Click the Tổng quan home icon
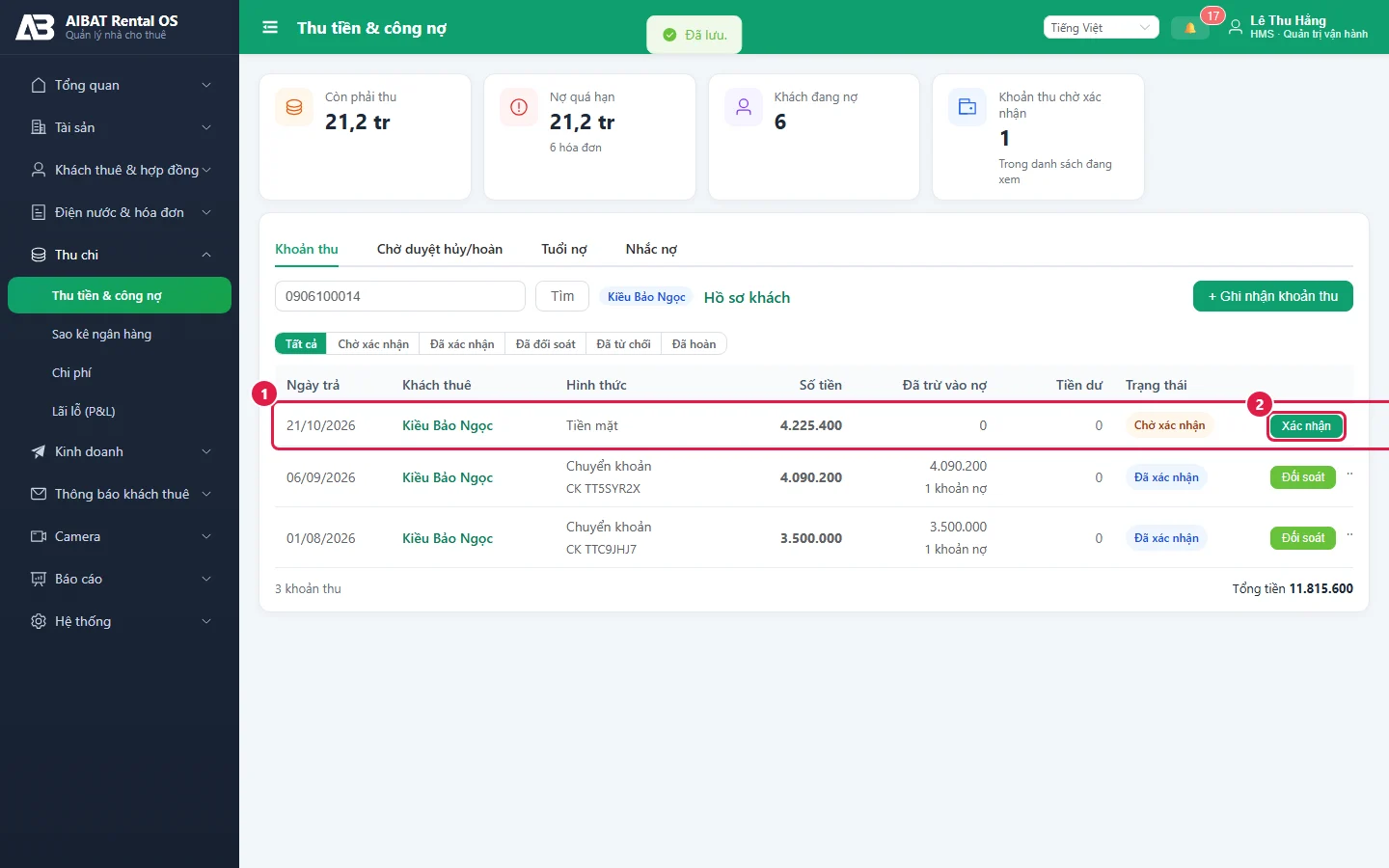 (39, 85)
